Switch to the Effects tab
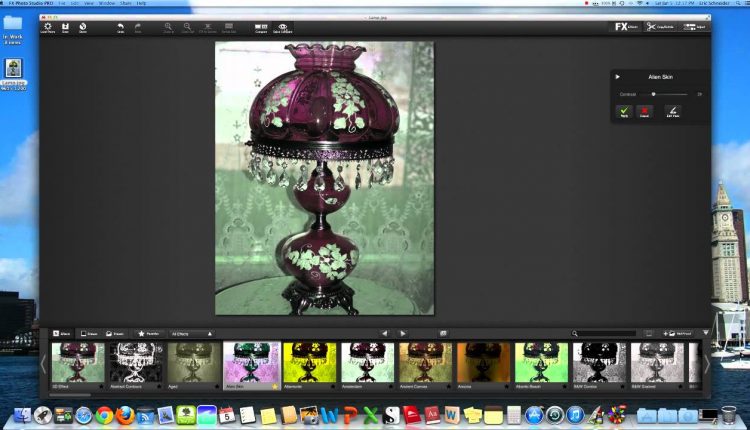Image resolution: width=750 pixels, height=430 pixels. 62,333
